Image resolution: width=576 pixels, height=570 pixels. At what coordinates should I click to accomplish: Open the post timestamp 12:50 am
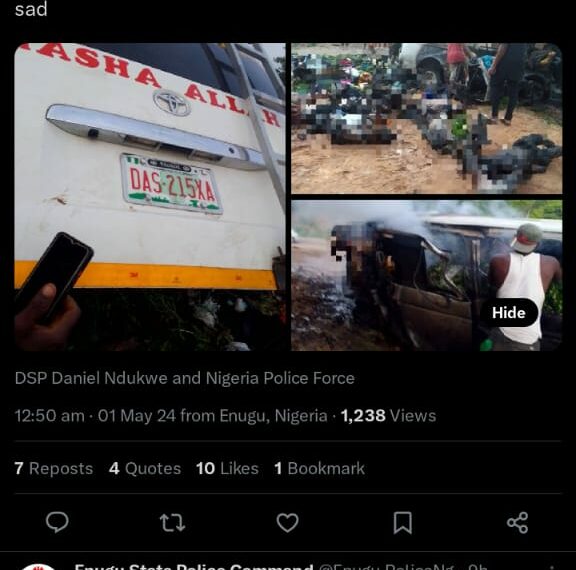50,416
